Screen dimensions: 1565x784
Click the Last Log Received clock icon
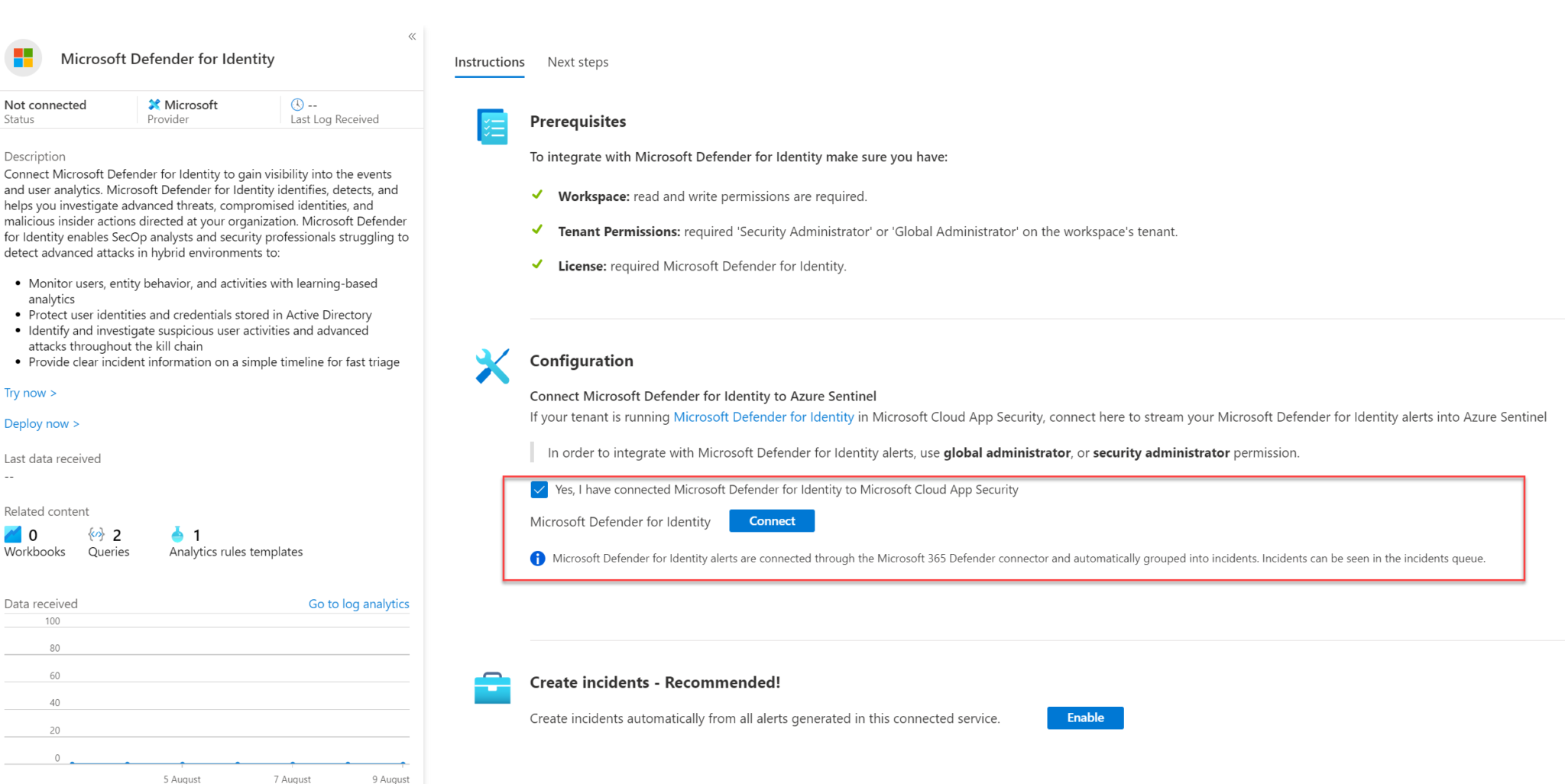(x=297, y=105)
